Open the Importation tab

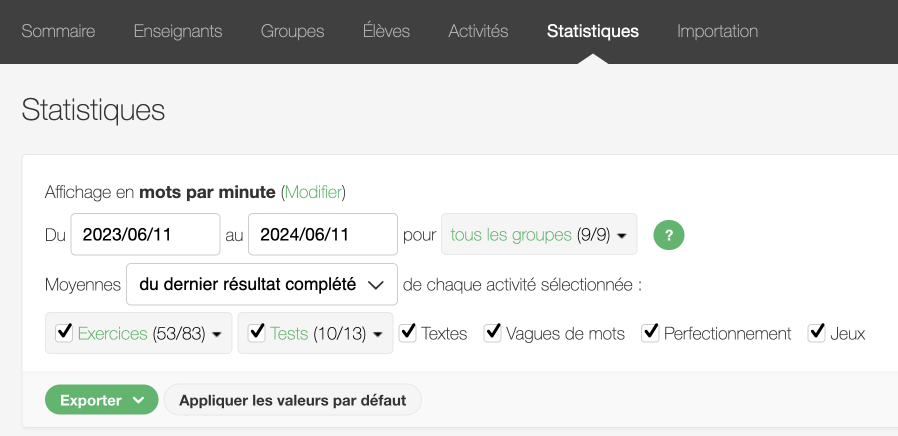click(717, 31)
